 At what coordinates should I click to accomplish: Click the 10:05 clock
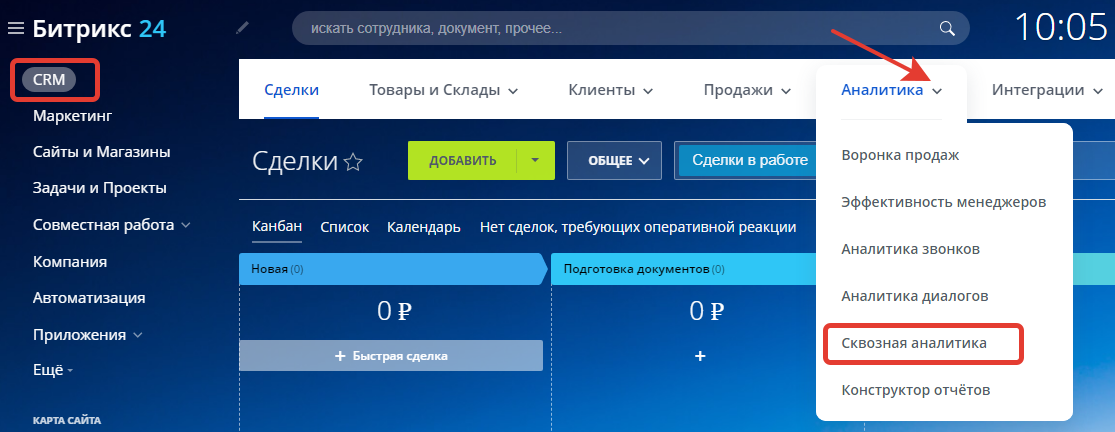point(1060,28)
